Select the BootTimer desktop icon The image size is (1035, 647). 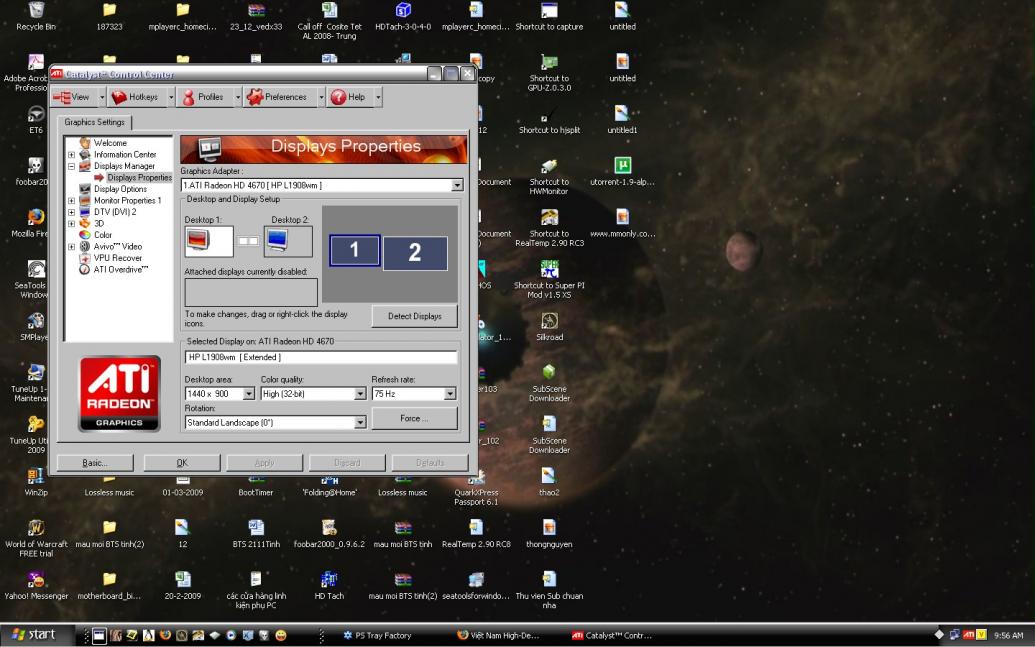point(256,485)
